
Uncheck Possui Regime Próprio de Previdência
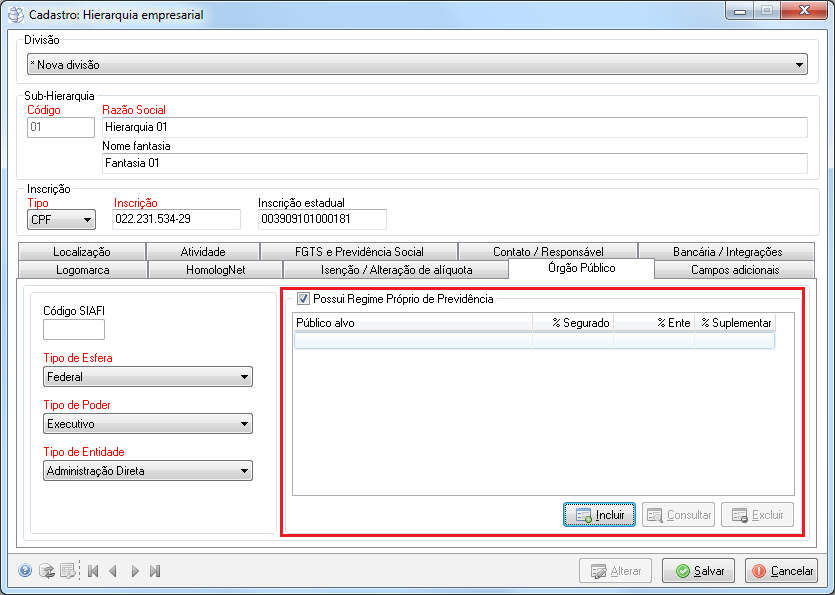click(303, 298)
